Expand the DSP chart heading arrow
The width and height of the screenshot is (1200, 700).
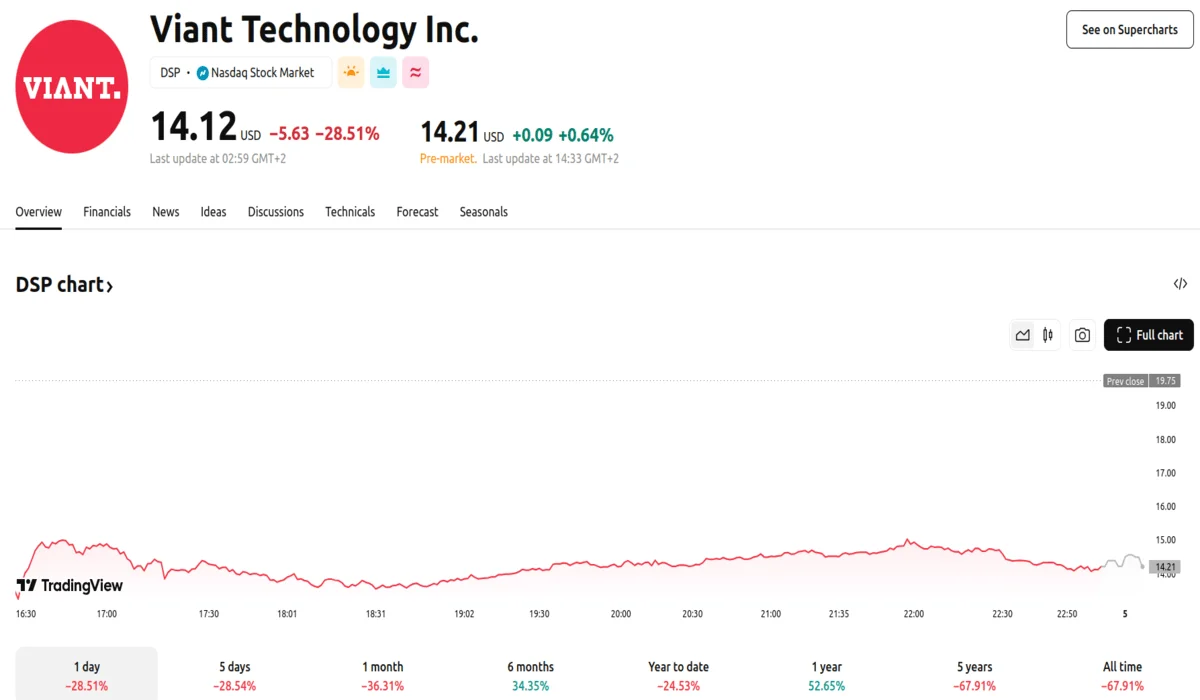[109, 287]
